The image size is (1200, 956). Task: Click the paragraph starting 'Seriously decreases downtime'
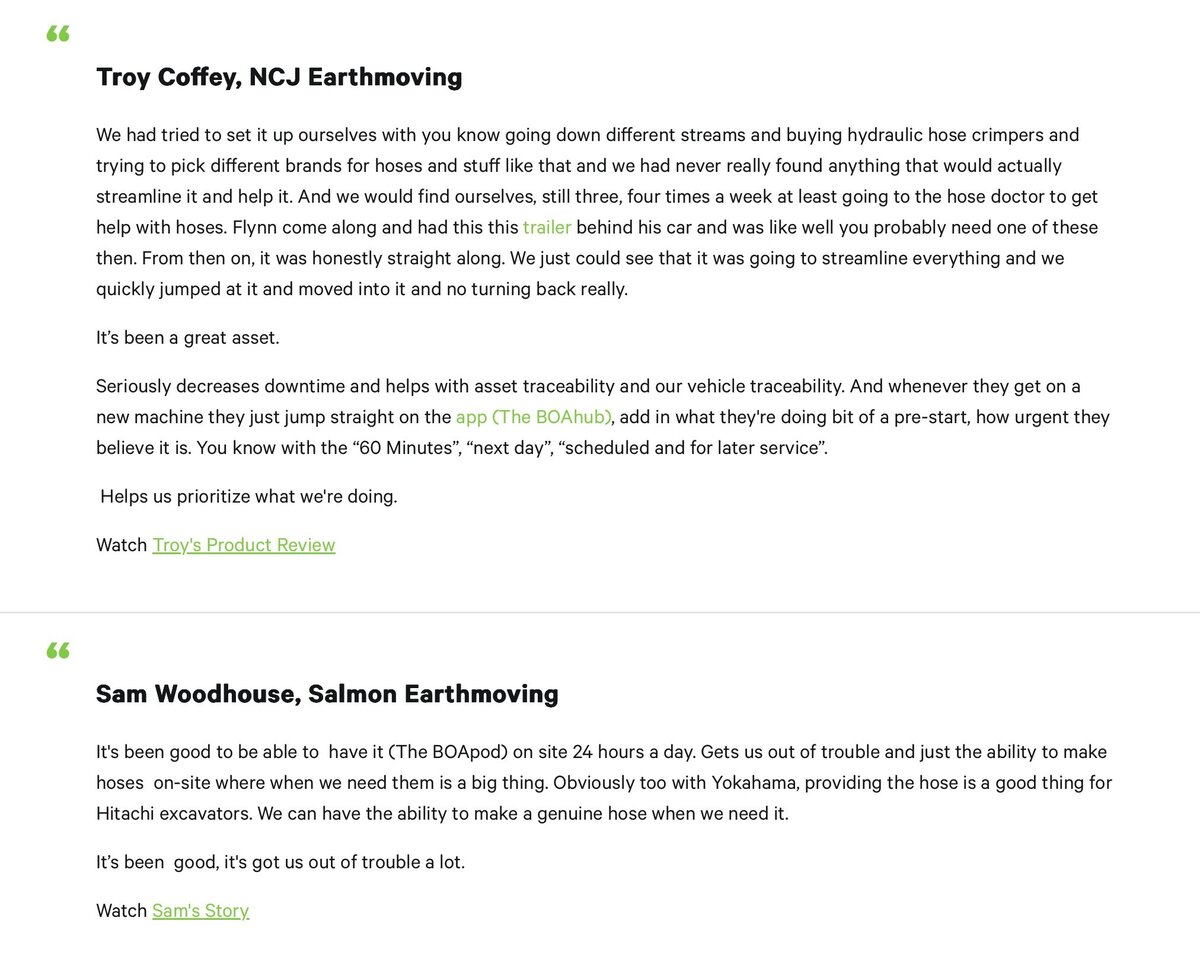[x=604, y=416]
